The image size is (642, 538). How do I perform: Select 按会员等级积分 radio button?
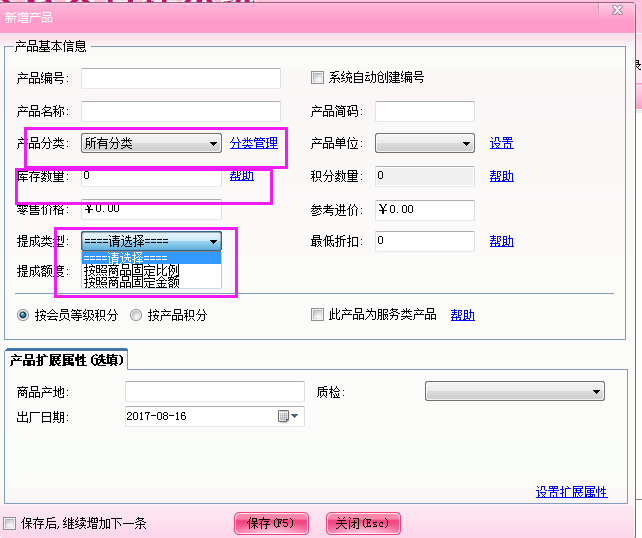pyautogui.click(x=23, y=315)
